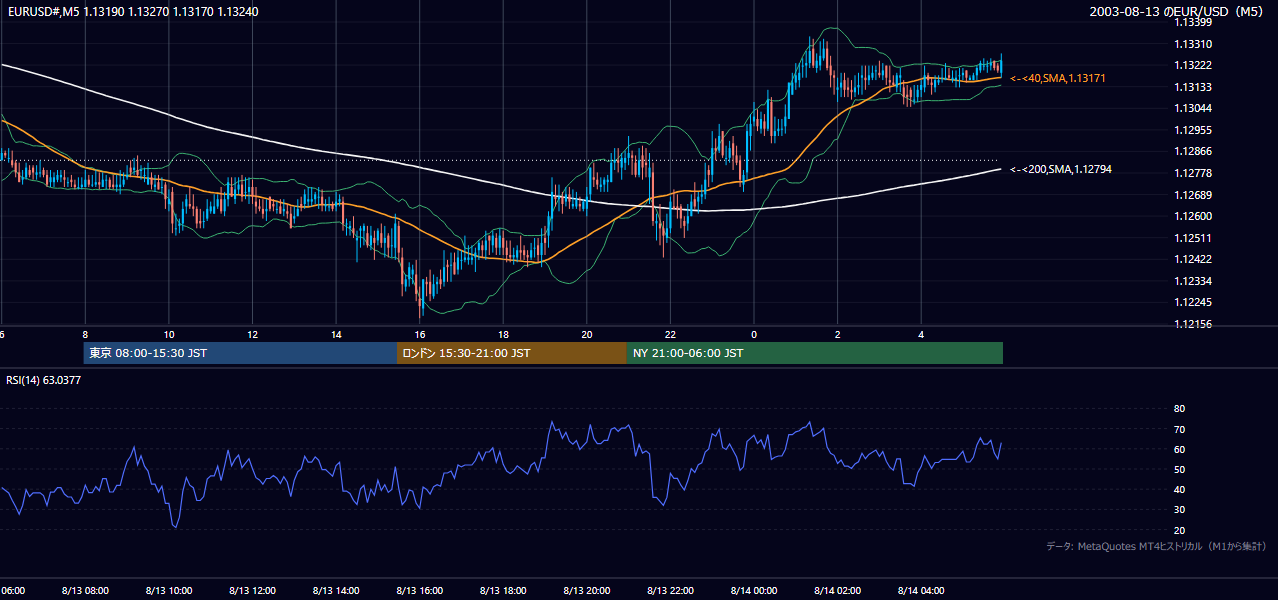Click price axis label 1.13310

1193,45
